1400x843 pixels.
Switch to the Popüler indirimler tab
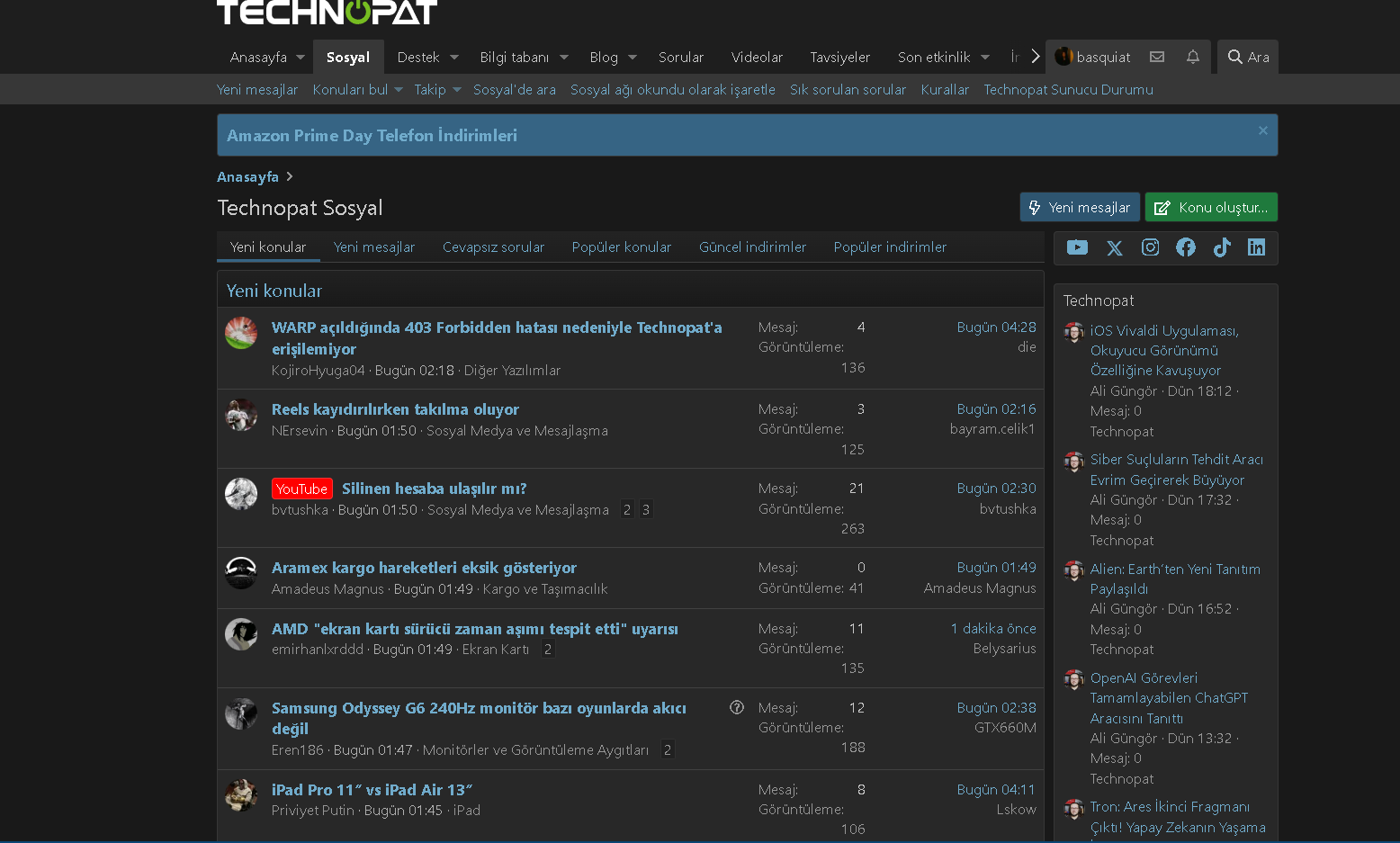pos(891,247)
